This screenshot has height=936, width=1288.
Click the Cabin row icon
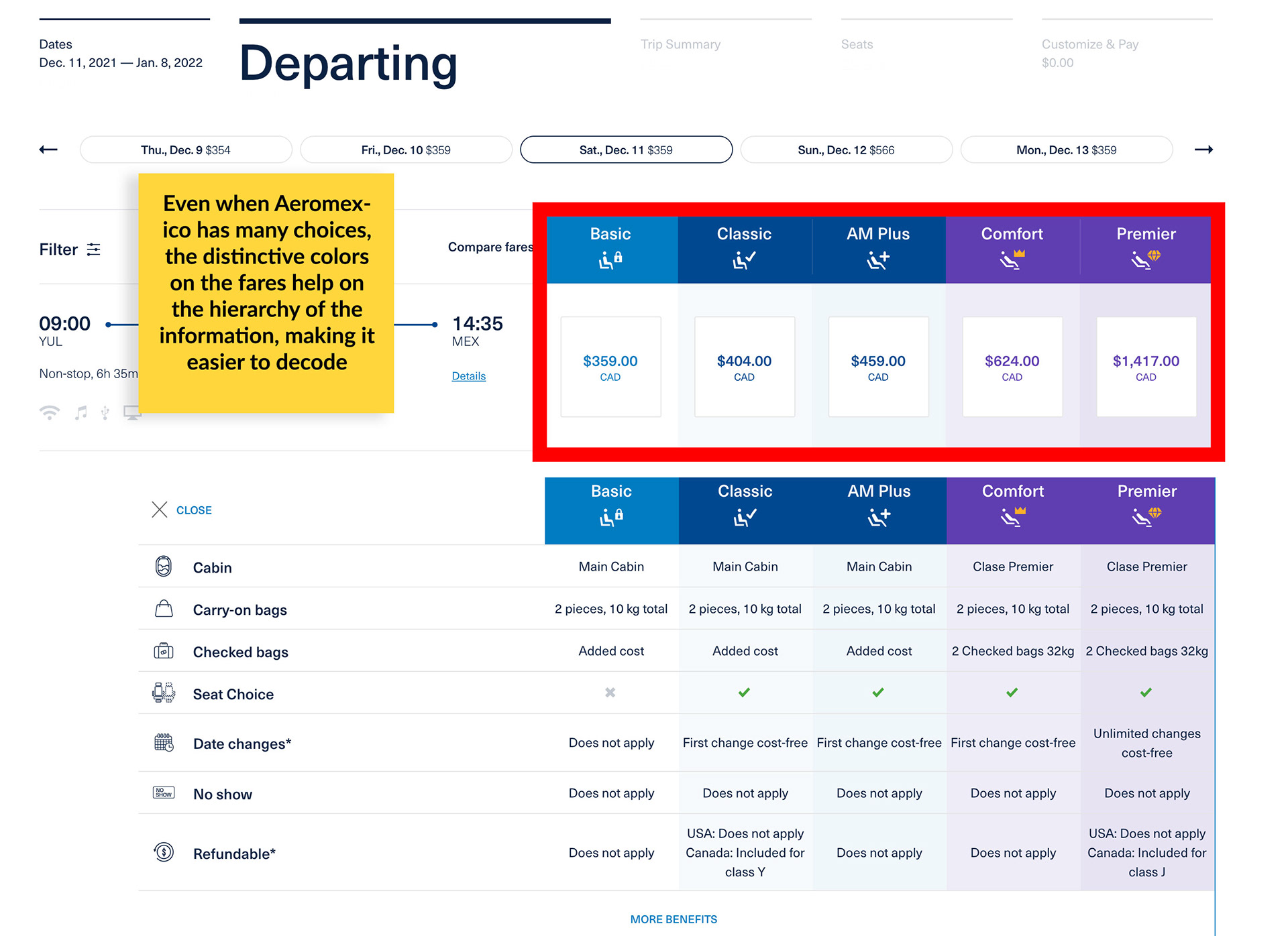pyautogui.click(x=164, y=567)
